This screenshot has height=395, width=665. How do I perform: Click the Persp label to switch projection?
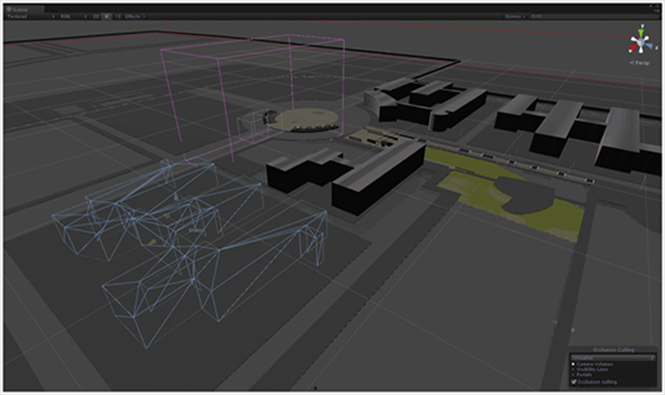click(x=640, y=63)
